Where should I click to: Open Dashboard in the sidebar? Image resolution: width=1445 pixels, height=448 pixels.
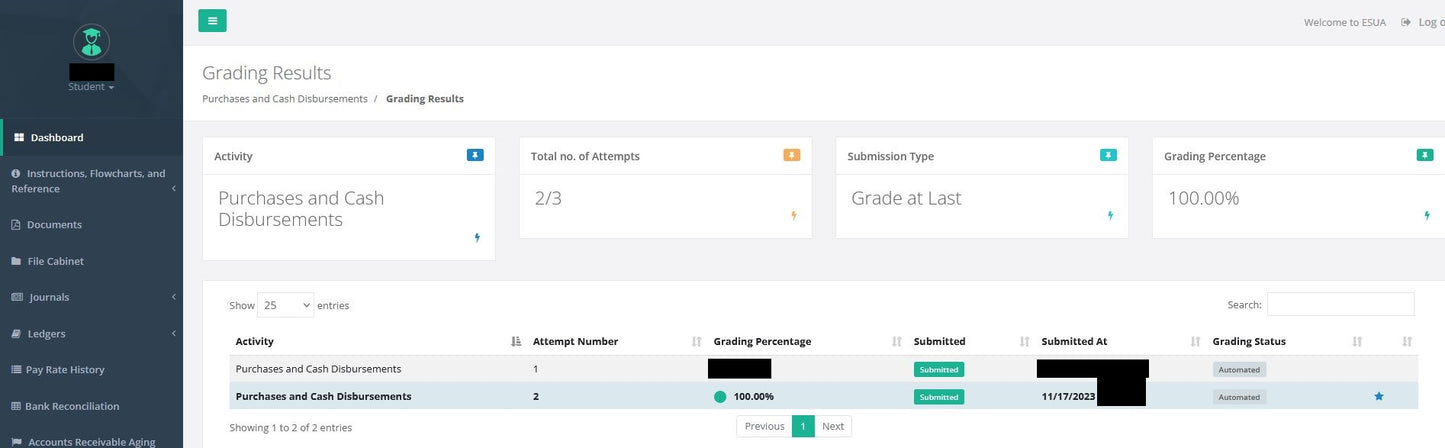pyautogui.click(x=57, y=138)
